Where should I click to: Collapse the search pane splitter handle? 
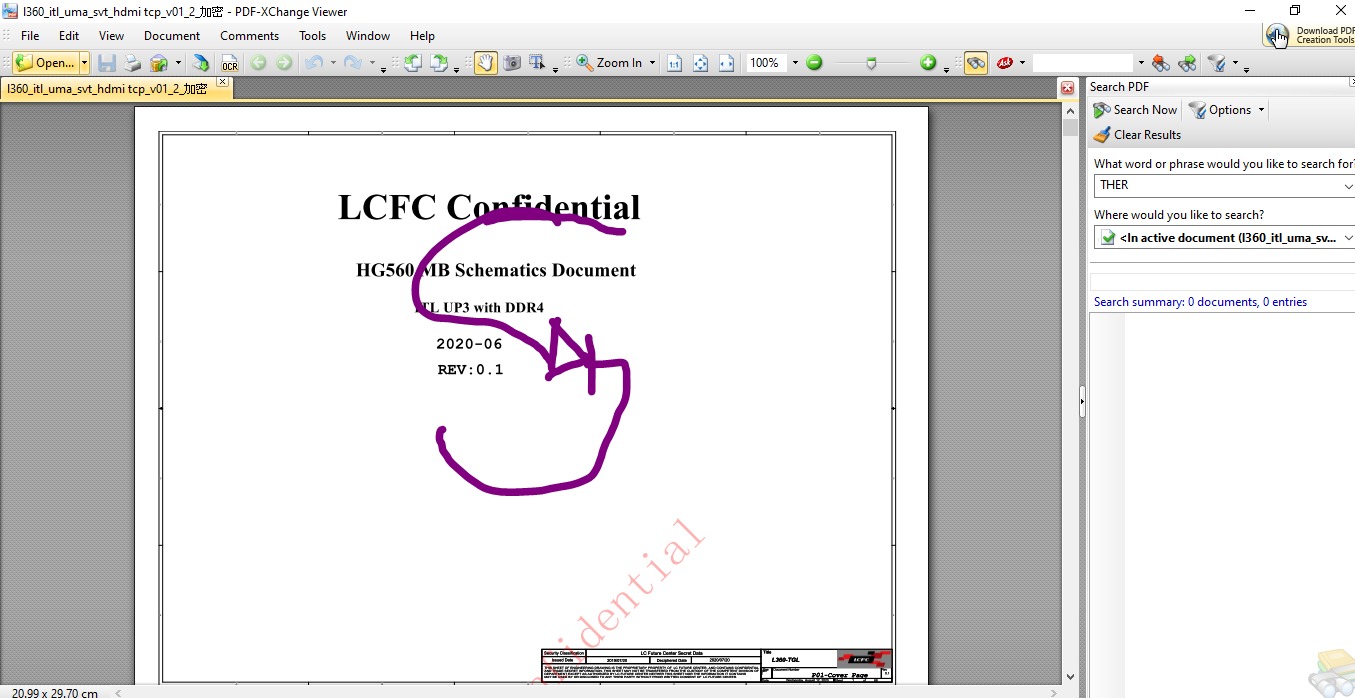coord(1082,402)
